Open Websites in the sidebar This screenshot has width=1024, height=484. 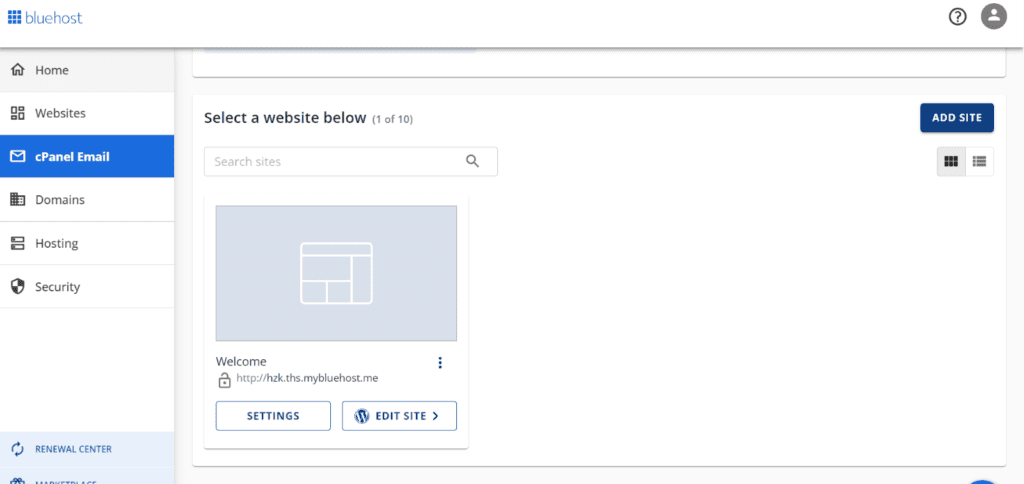point(87,113)
